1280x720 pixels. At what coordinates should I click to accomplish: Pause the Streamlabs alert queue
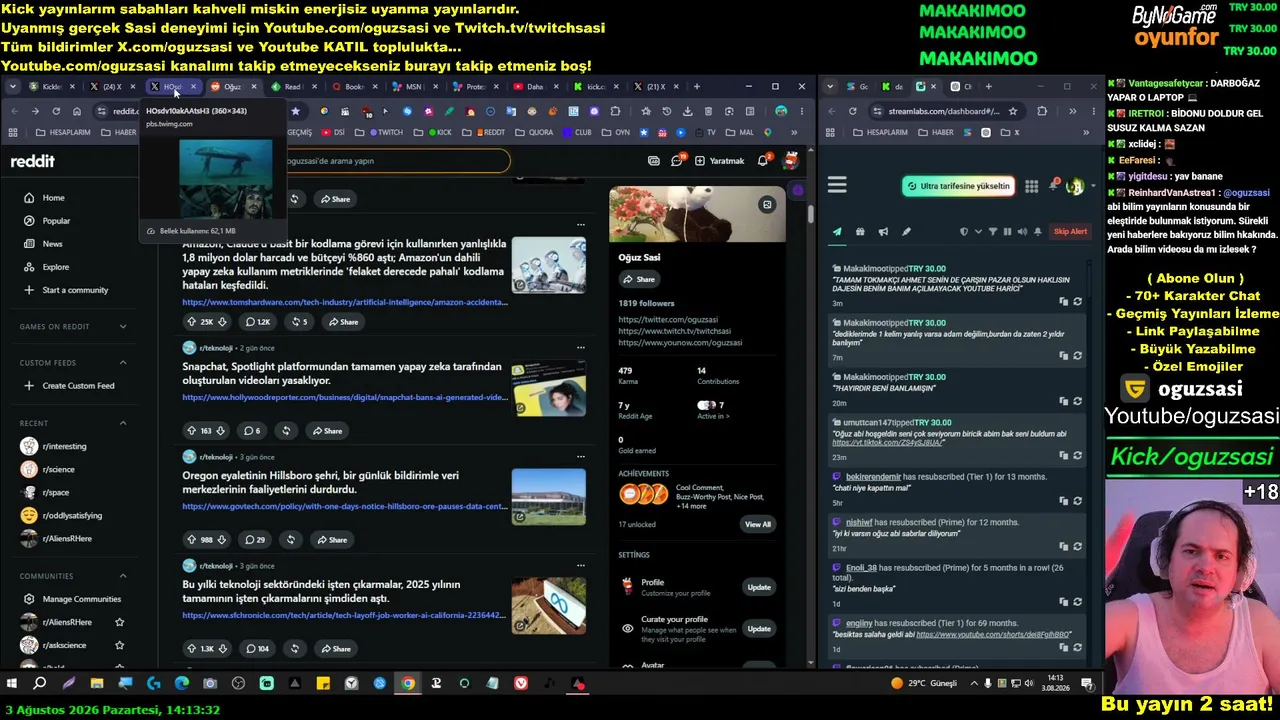pos(1007,232)
